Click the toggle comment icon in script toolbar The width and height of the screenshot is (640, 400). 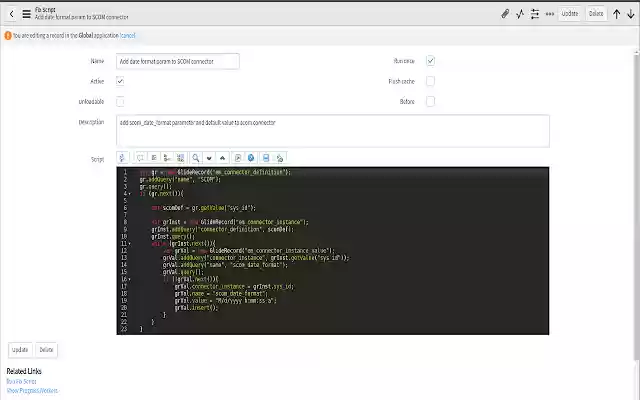pyautogui.click(x=140, y=158)
